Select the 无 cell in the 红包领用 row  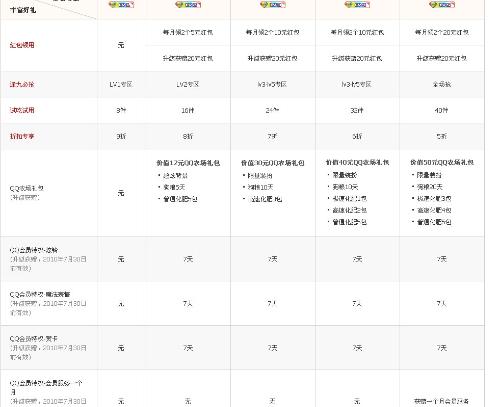[x=121, y=45]
